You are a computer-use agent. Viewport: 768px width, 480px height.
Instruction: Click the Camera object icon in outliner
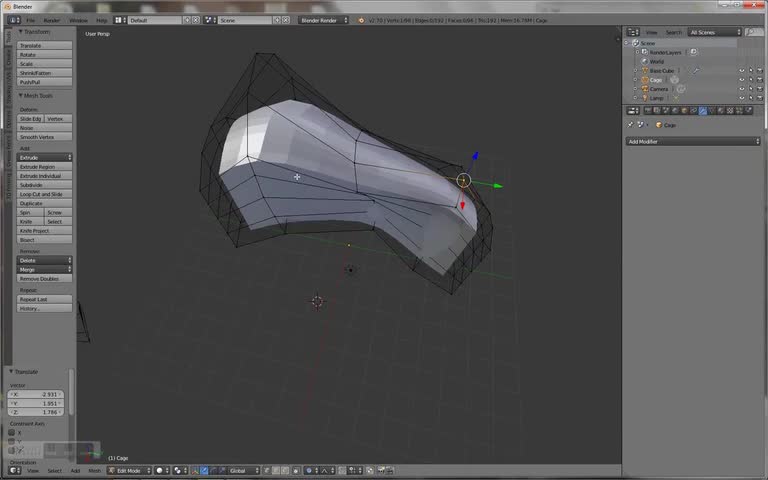click(645, 89)
